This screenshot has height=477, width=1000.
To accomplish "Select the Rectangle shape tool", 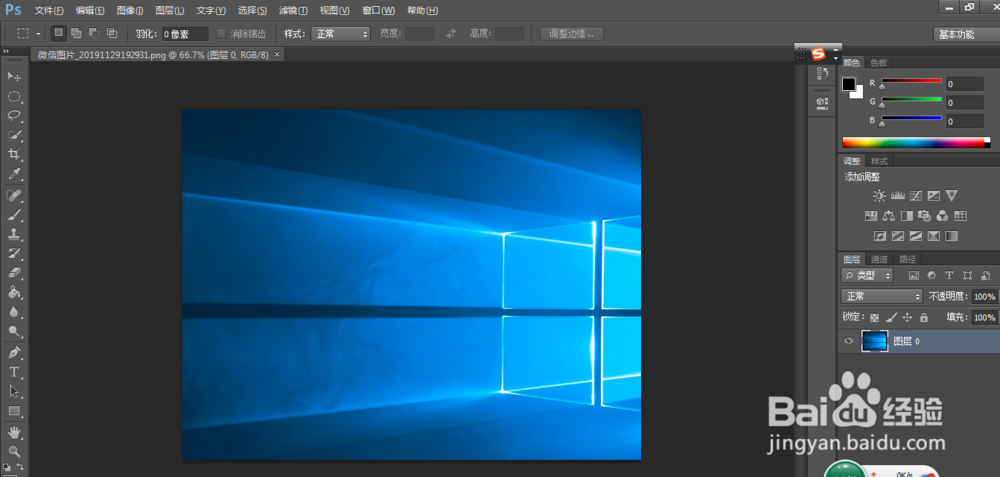I will coord(14,411).
